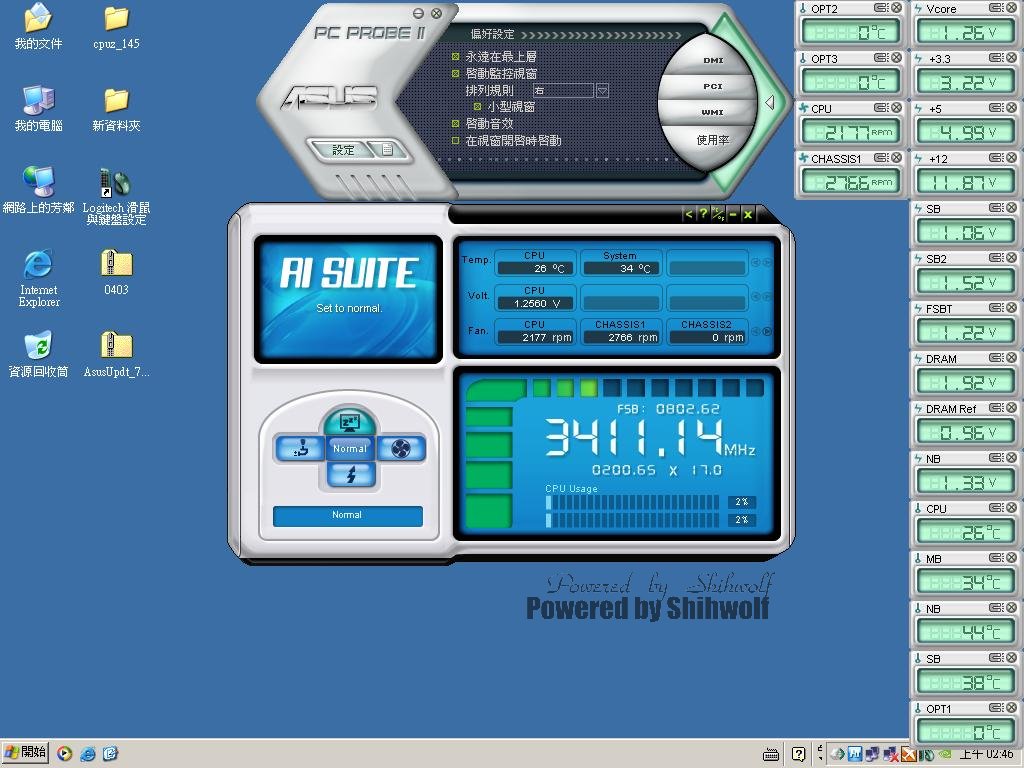Click the +12 panel 11.87 V readout
The width and height of the screenshot is (1024, 768).
pyautogui.click(x=965, y=181)
